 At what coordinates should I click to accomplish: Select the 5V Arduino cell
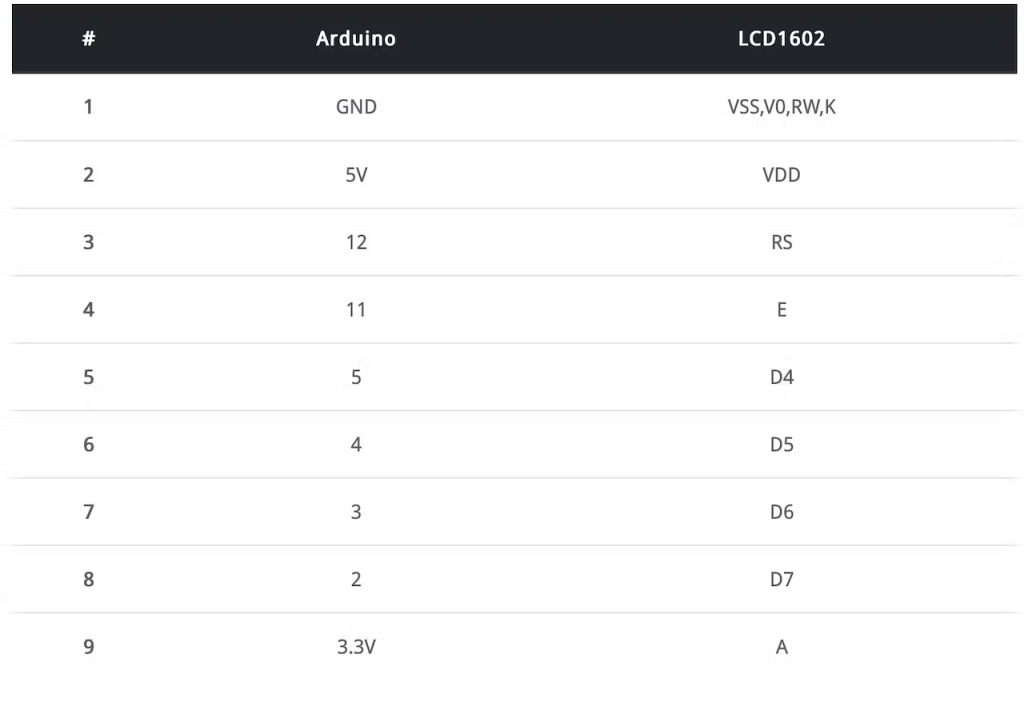tap(356, 174)
